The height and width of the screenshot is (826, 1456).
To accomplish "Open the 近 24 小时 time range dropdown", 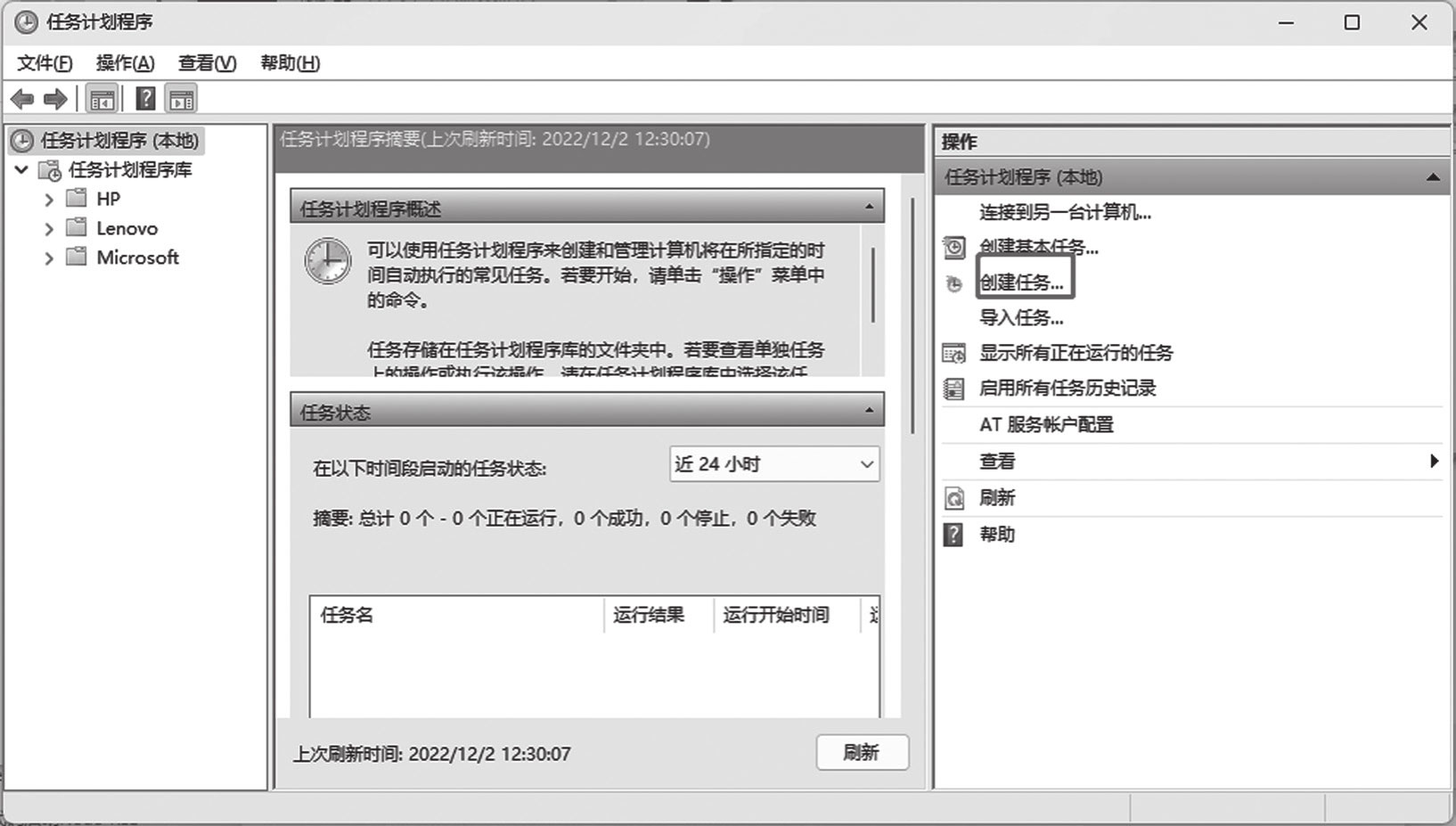I will pyautogui.click(x=773, y=464).
